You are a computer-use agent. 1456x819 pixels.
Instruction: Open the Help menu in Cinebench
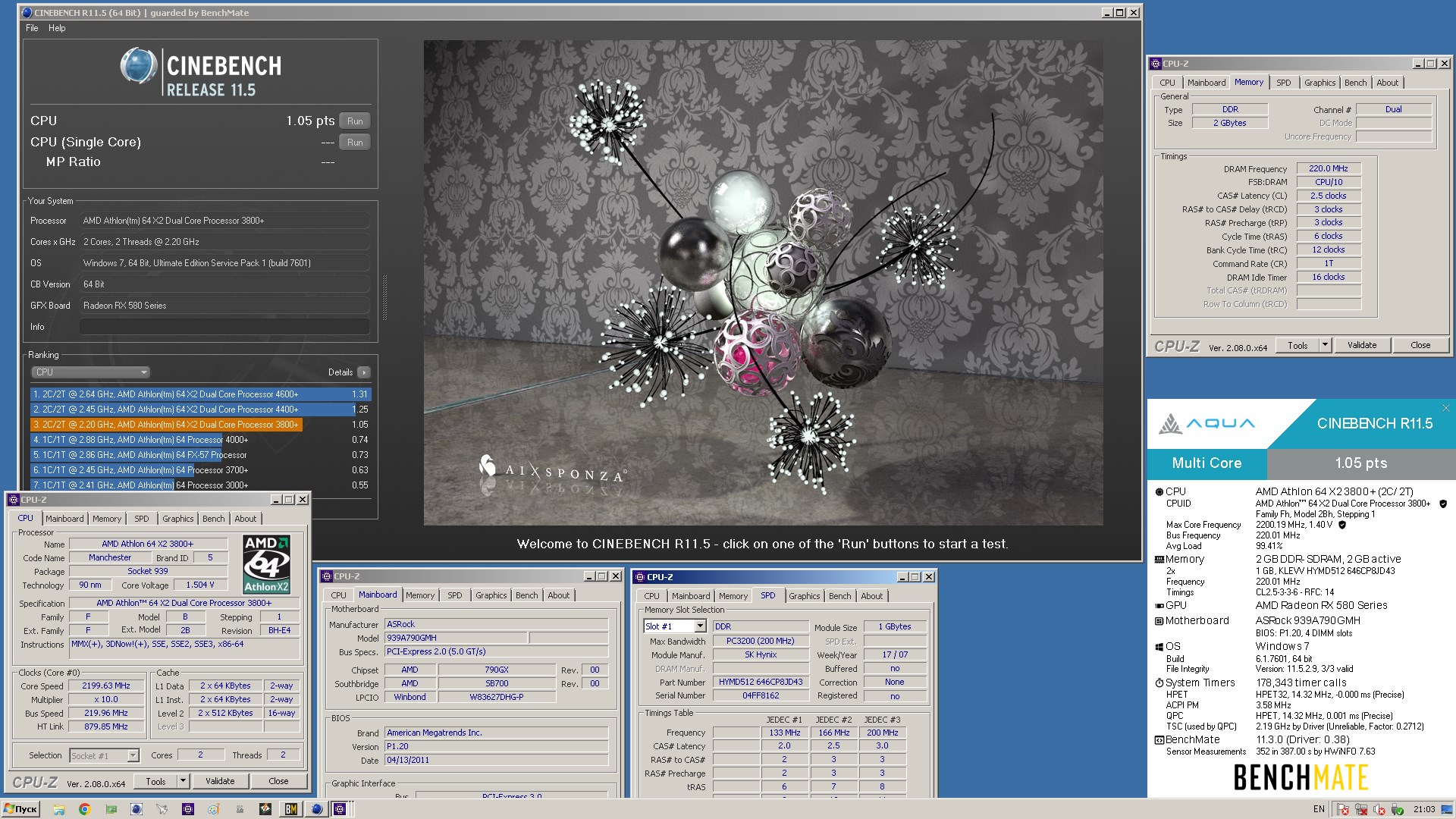[57, 28]
